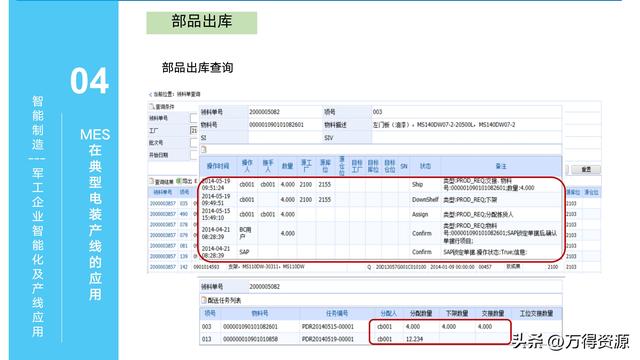
Task: Sort by the 交接数量 column header
Action: (493, 313)
